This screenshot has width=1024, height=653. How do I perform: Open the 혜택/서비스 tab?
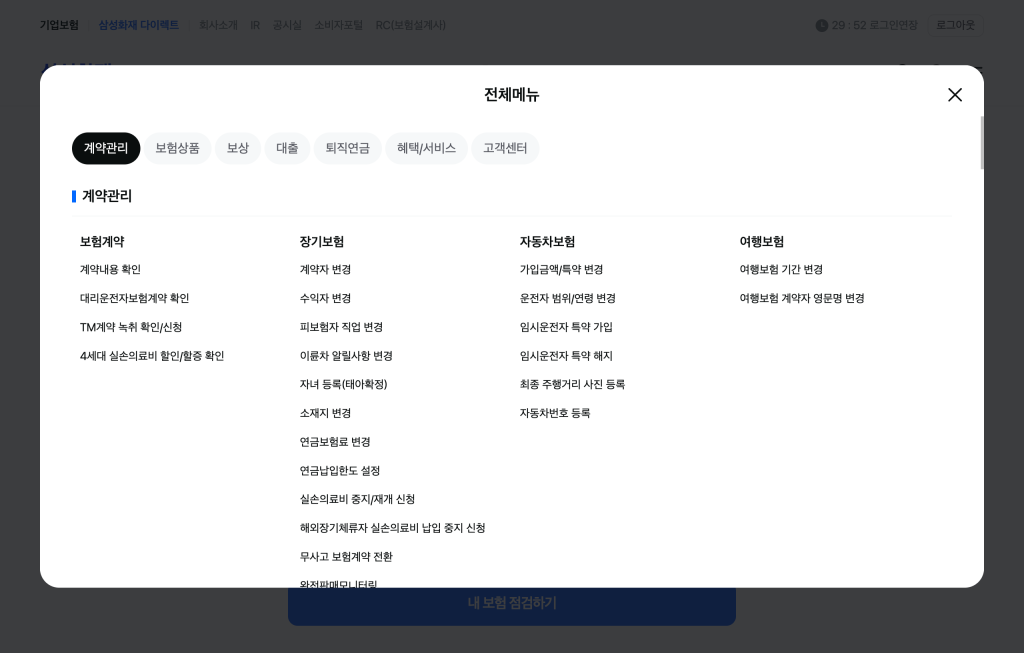click(426, 148)
